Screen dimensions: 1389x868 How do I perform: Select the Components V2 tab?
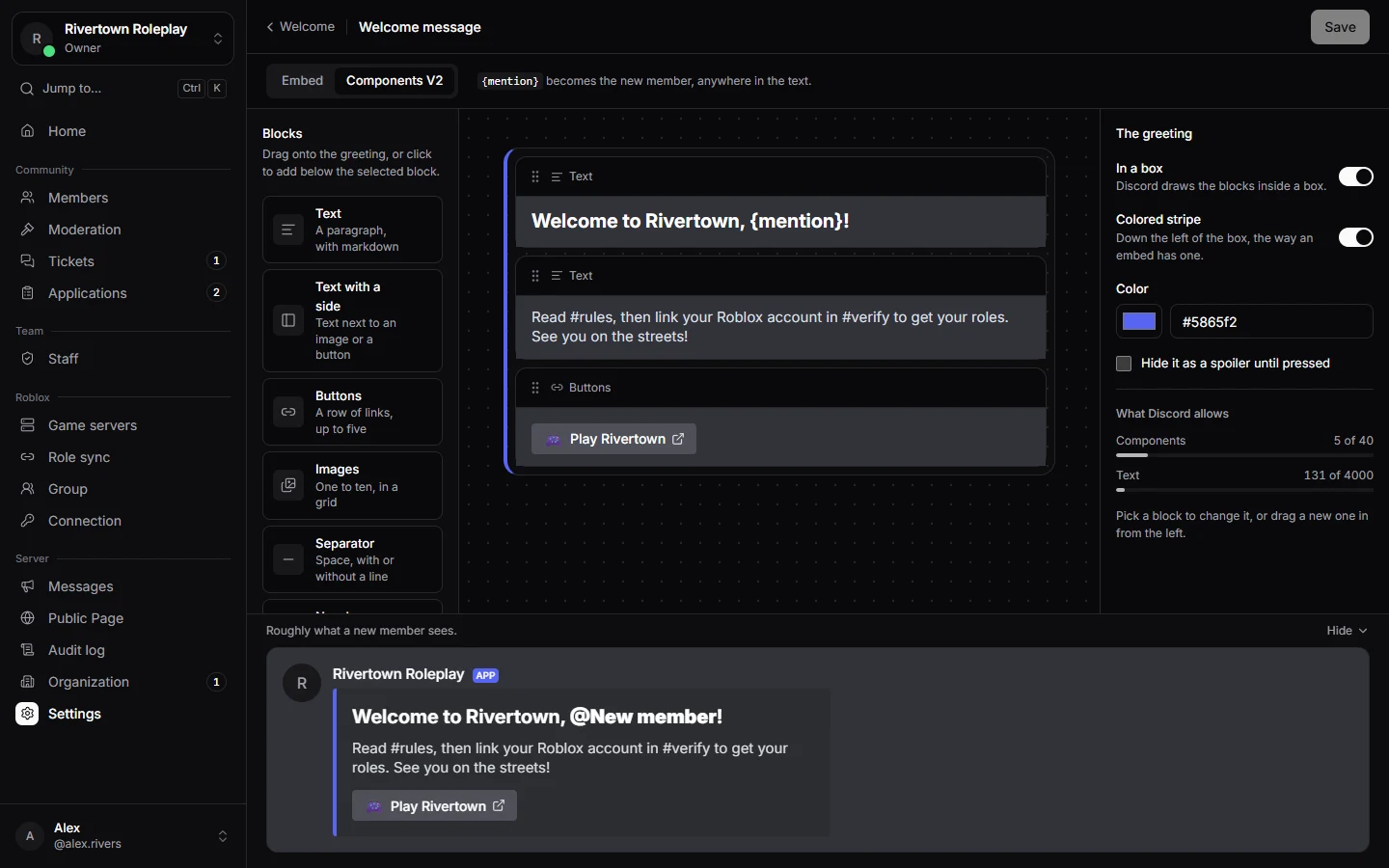click(x=395, y=81)
